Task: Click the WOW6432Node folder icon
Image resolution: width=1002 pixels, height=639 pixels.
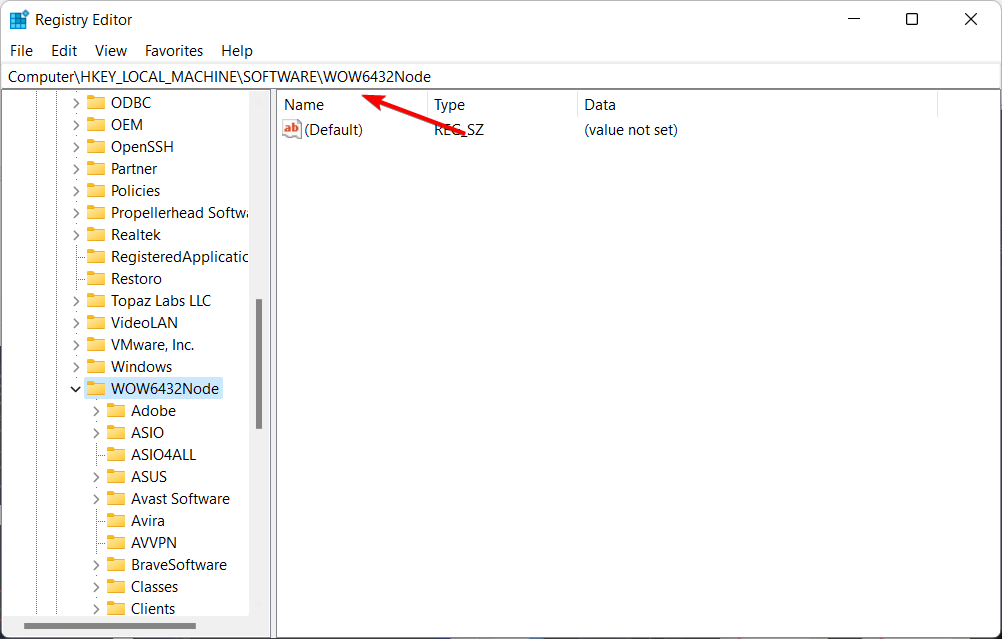Action: point(96,389)
